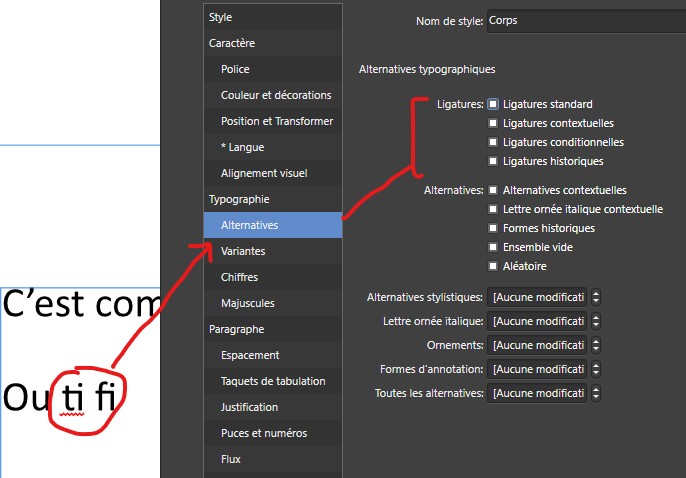This screenshot has width=686, height=478.
Task: Click stepper arrows beside Alternatives stylistiques
Action: point(596,297)
